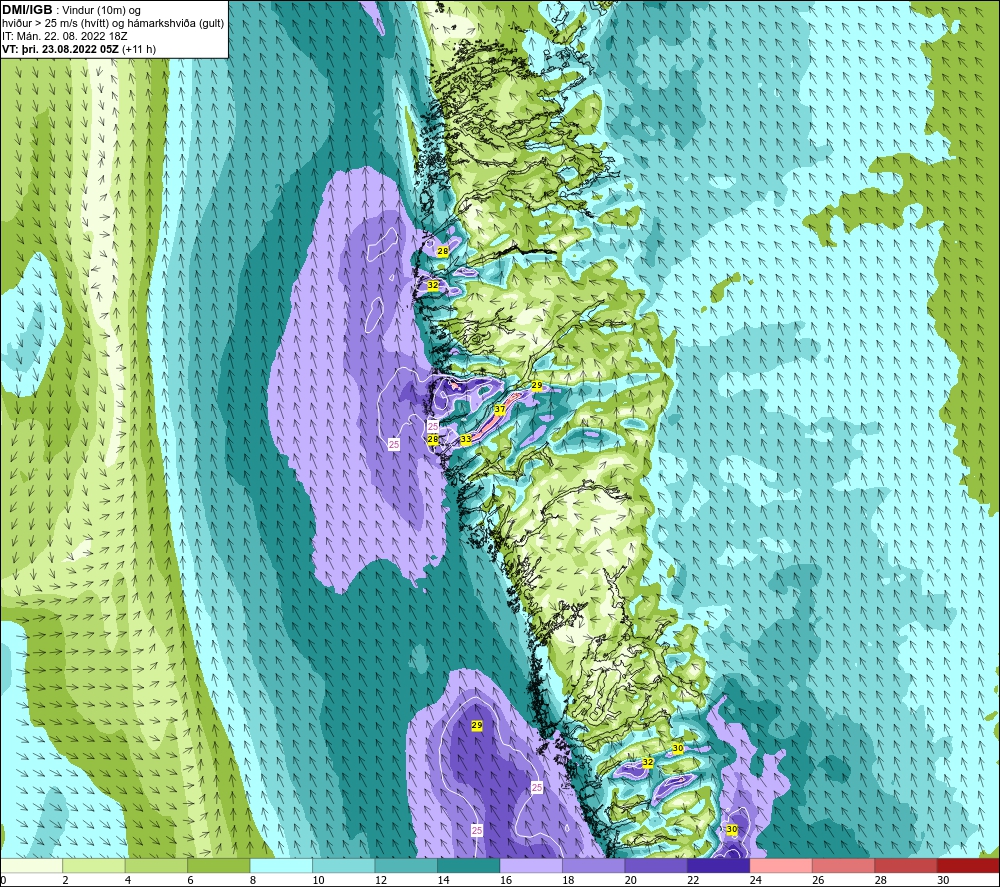Image resolution: width=1000 pixels, height=887 pixels.
Task: Click the 28–30 m/s red legend swatch
Action: (906, 865)
